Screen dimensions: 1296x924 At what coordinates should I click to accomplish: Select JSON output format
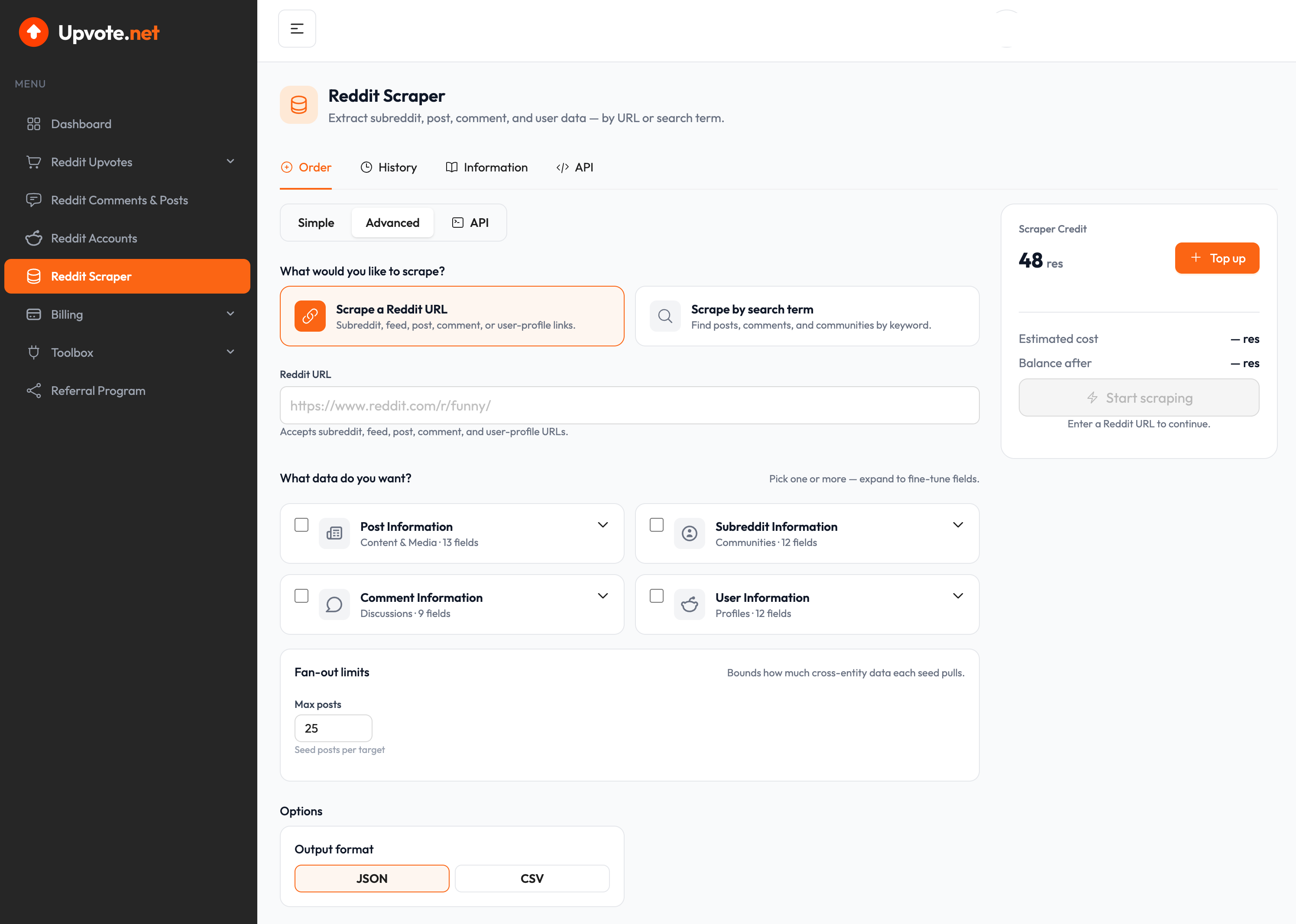point(372,879)
